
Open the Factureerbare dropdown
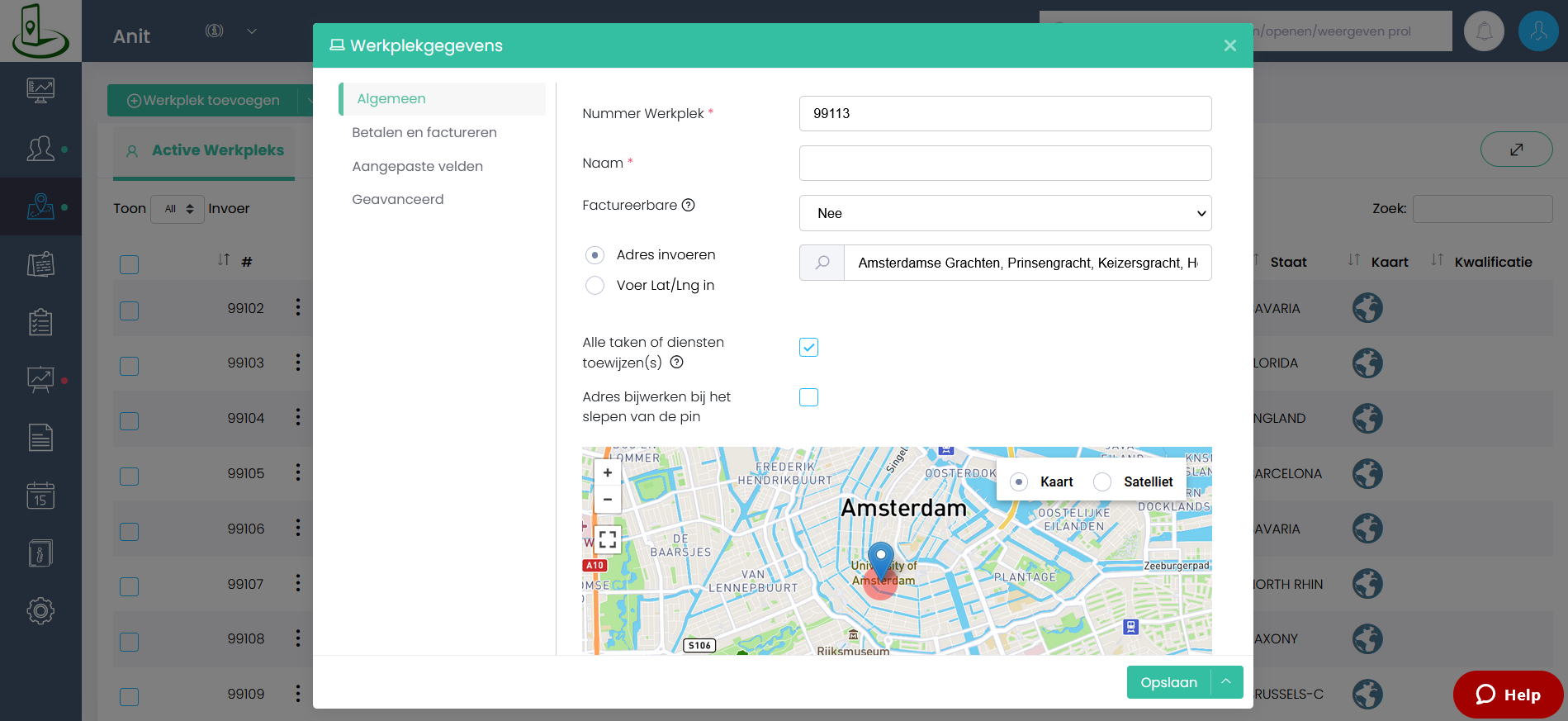(x=1005, y=213)
